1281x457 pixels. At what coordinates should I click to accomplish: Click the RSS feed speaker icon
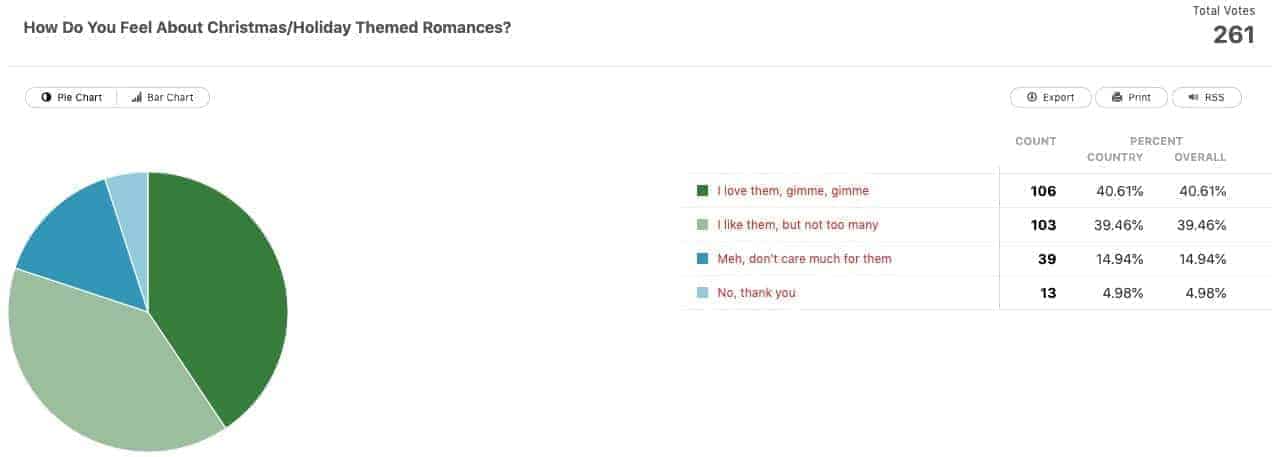point(1193,97)
